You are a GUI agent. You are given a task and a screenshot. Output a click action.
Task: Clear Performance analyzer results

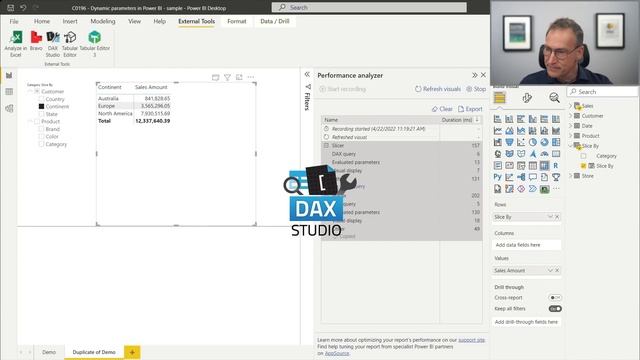[x=442, y=109]
